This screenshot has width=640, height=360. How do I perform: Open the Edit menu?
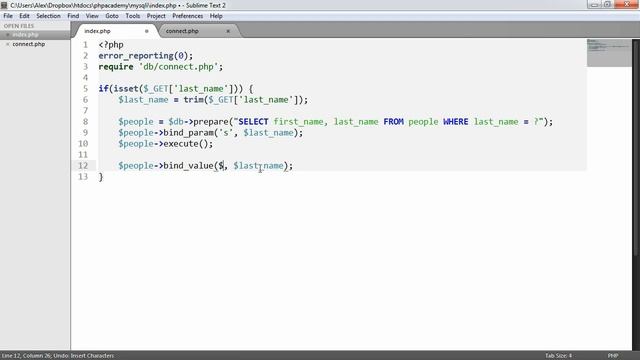24,16
